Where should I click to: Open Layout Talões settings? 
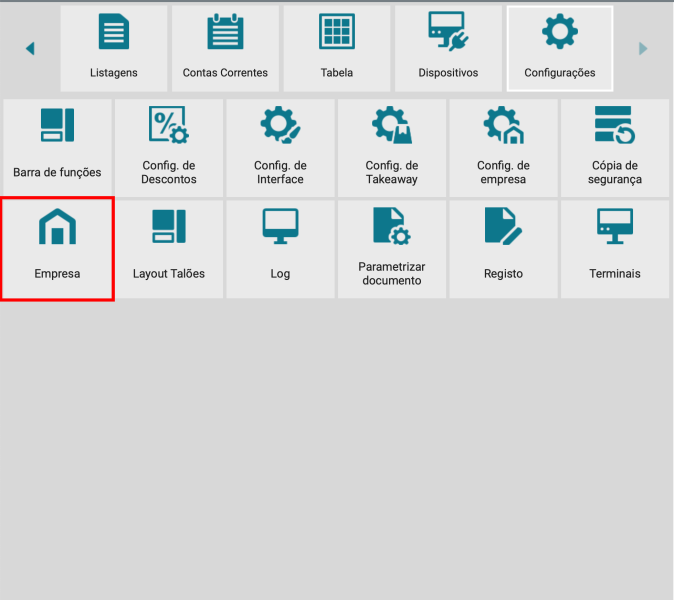pyautogui.click(x=169, y=249)
